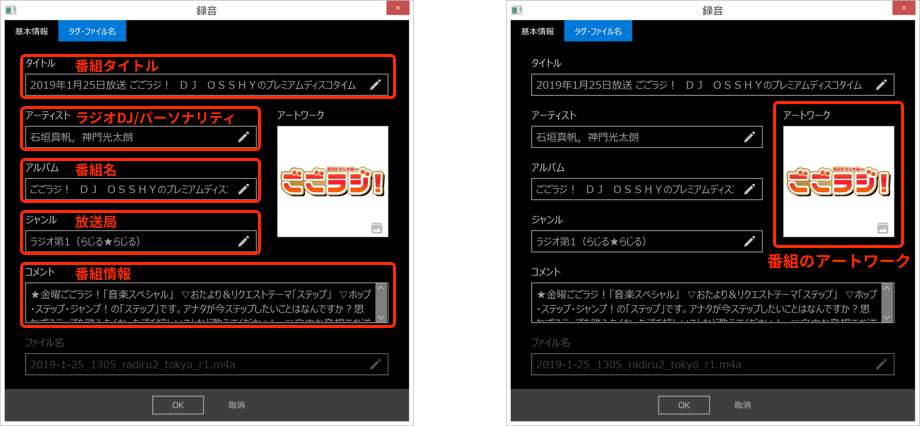Viewport: 920px width, 426px height.
Task: Switch to タグ・ファイル名 tab in right window
Action: [x=598, y=31]
